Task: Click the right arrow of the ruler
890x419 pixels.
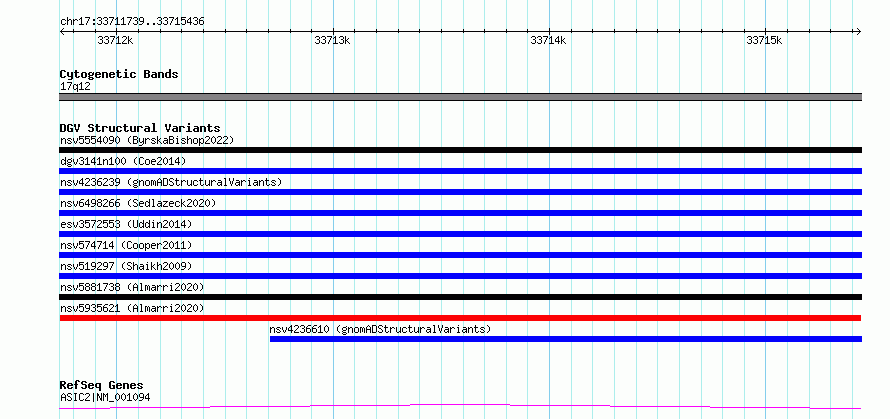Action: (859, 31)
